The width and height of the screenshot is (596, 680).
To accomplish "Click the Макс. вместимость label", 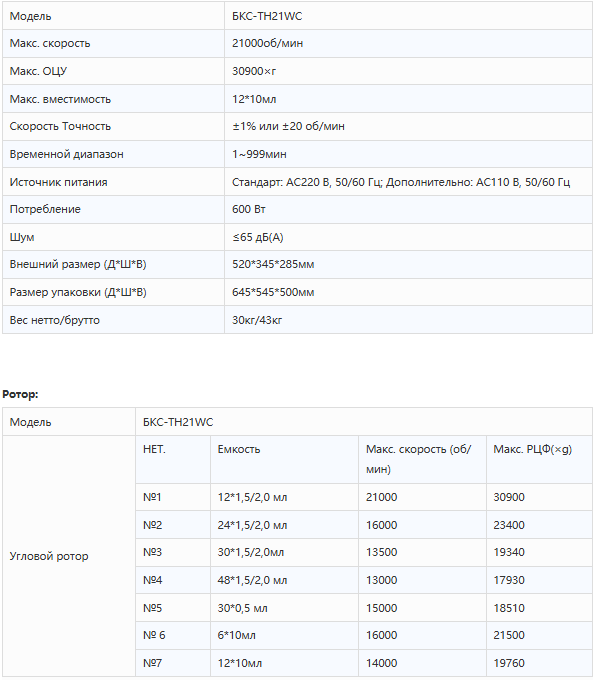I will tap(60, 99).
